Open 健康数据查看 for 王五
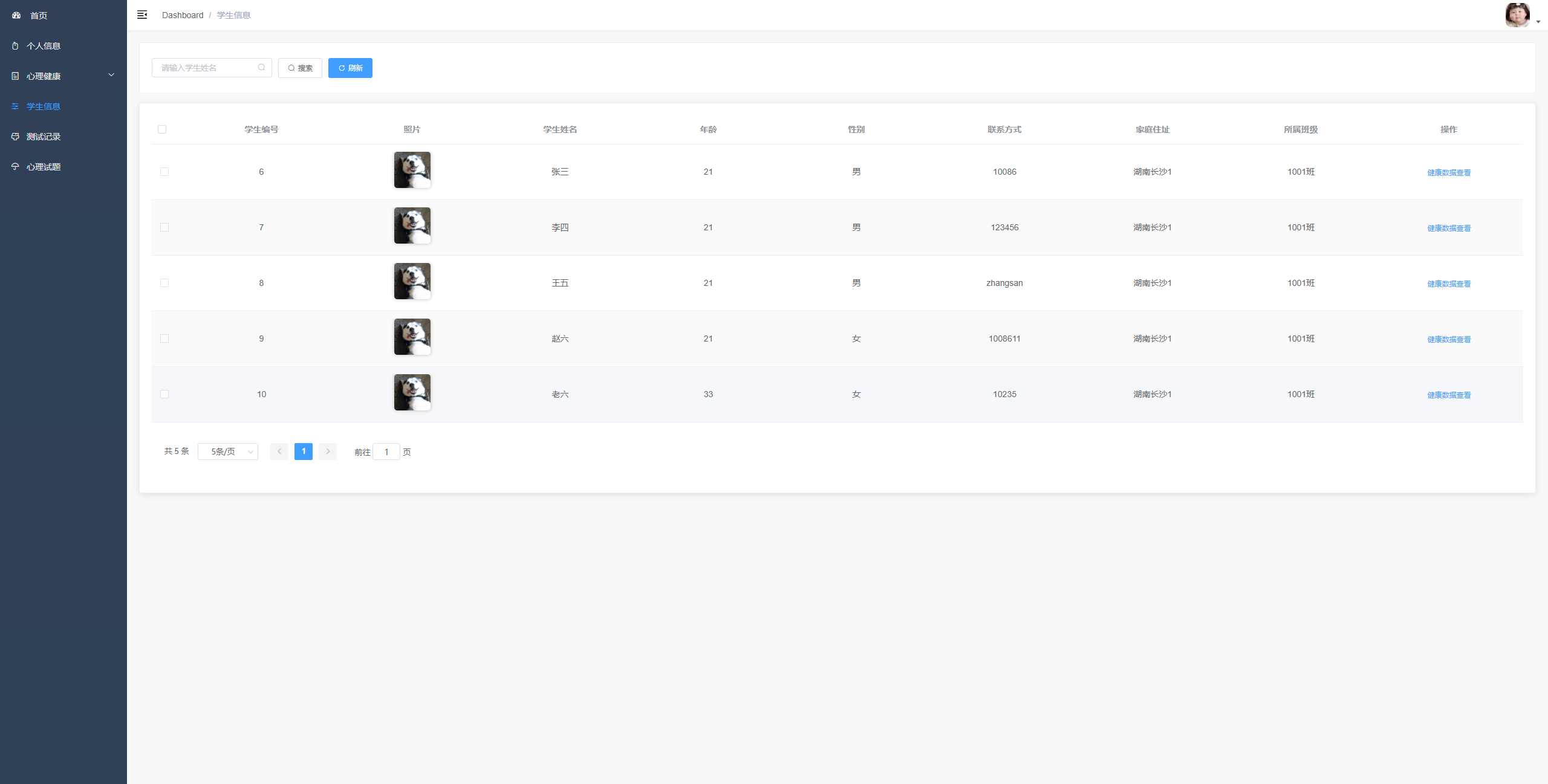Image resolution: width=1548 pixels, height=784 pixels. [x=1449, y=283]
